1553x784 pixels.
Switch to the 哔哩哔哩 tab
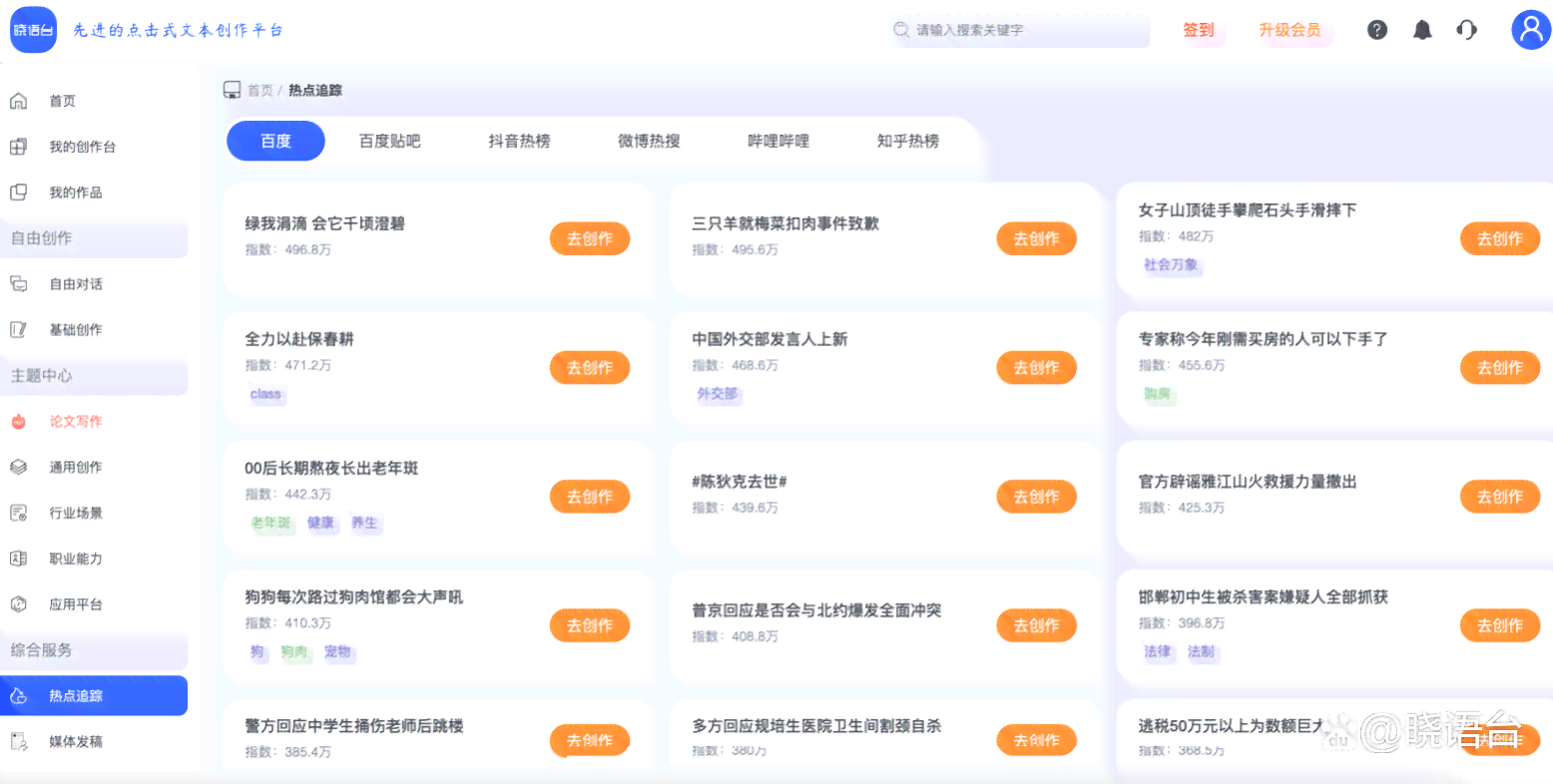778,141
